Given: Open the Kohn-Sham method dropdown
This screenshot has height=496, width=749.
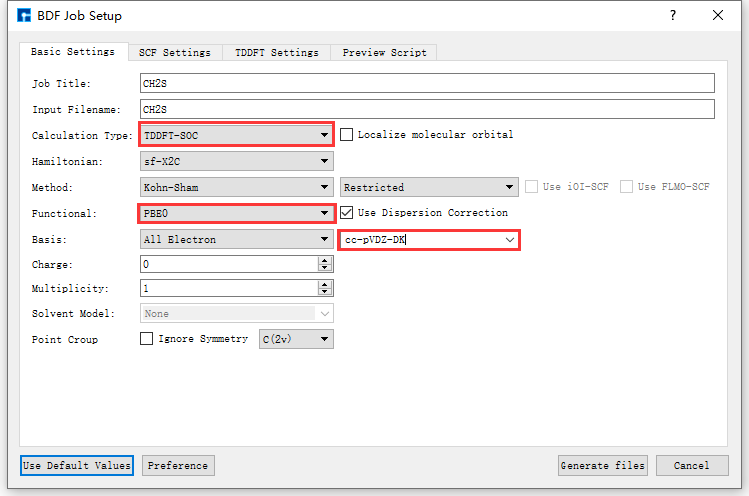Looking at the screenshot, I should point(236,187).
